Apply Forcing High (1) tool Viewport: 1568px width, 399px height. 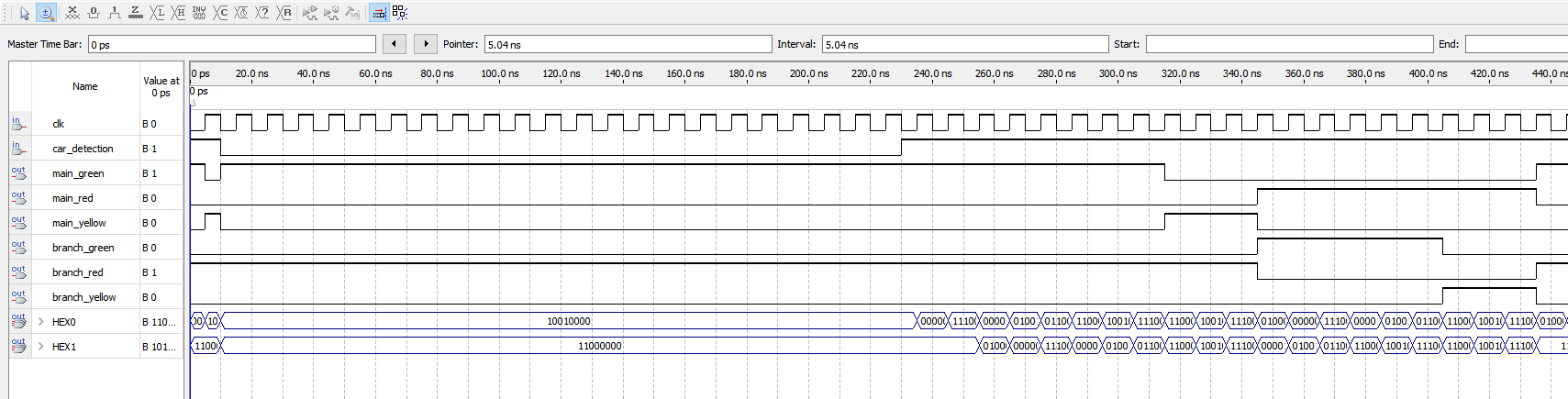[114, 13]
